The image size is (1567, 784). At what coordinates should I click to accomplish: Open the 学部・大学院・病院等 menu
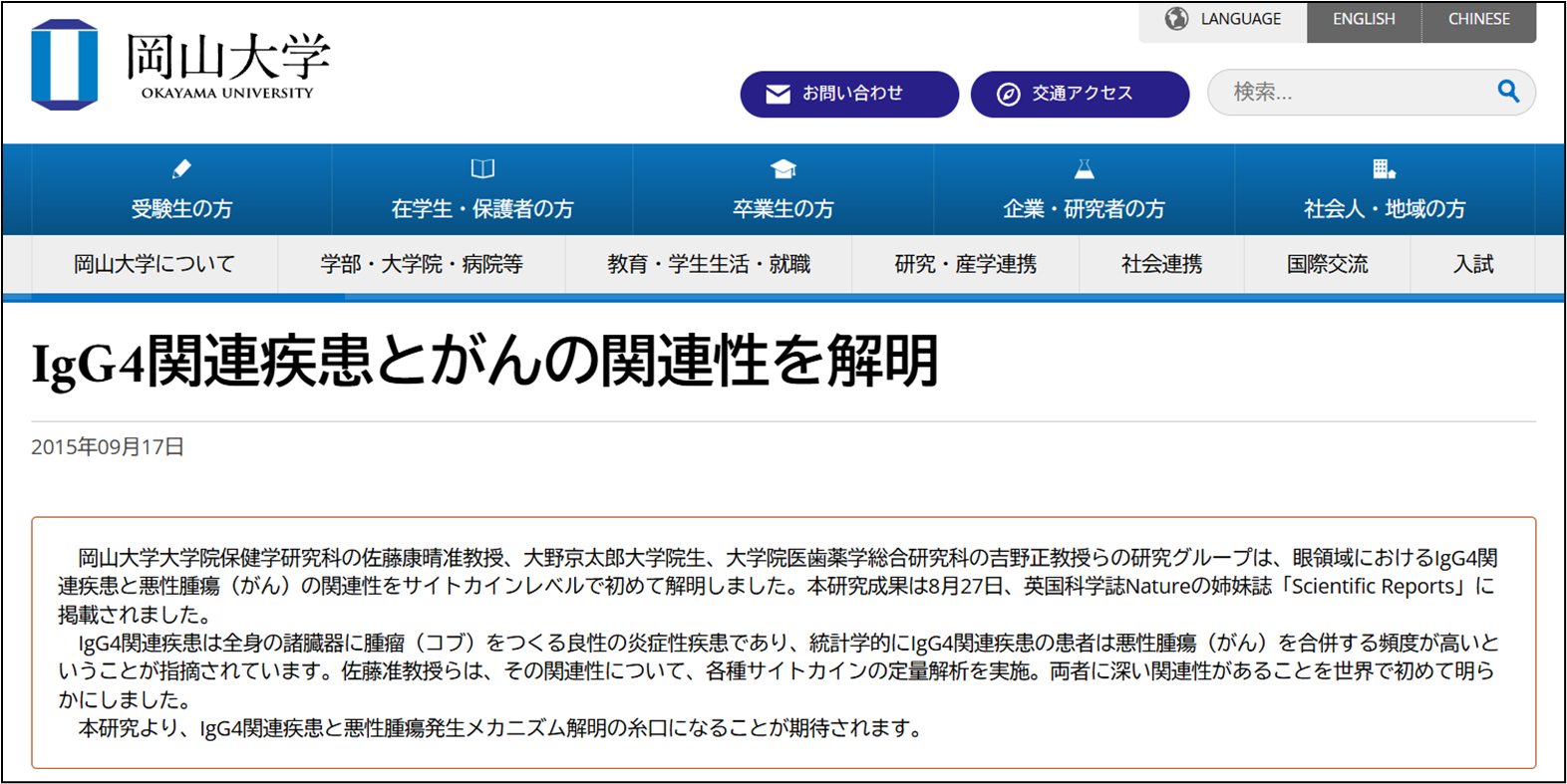[422, 264]
